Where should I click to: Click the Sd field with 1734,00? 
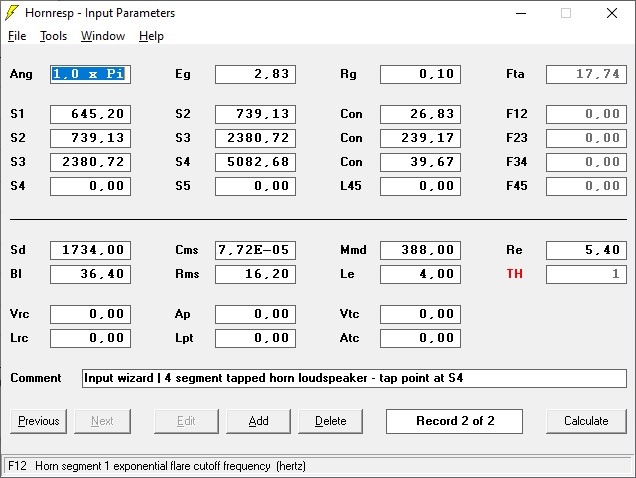click(90, 250)
